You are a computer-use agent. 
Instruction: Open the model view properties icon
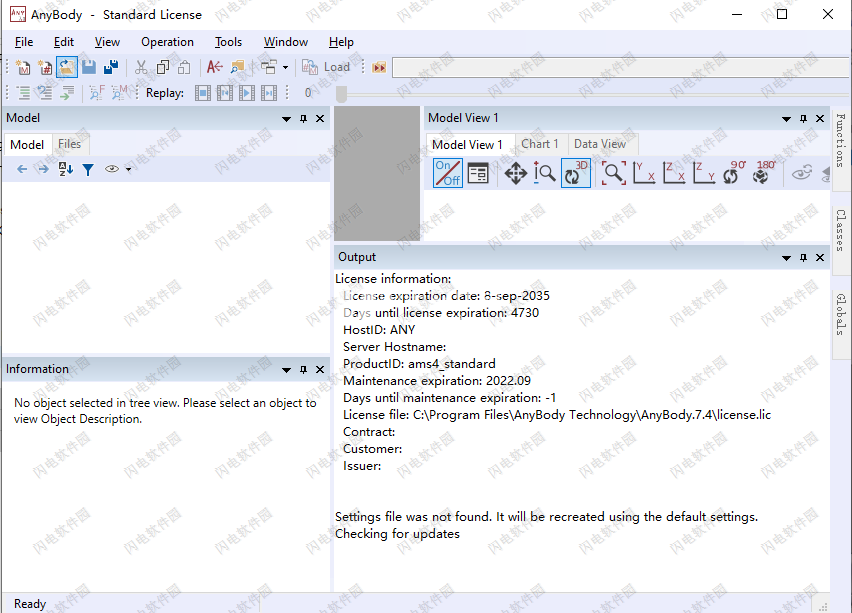(x=478, y=173)
